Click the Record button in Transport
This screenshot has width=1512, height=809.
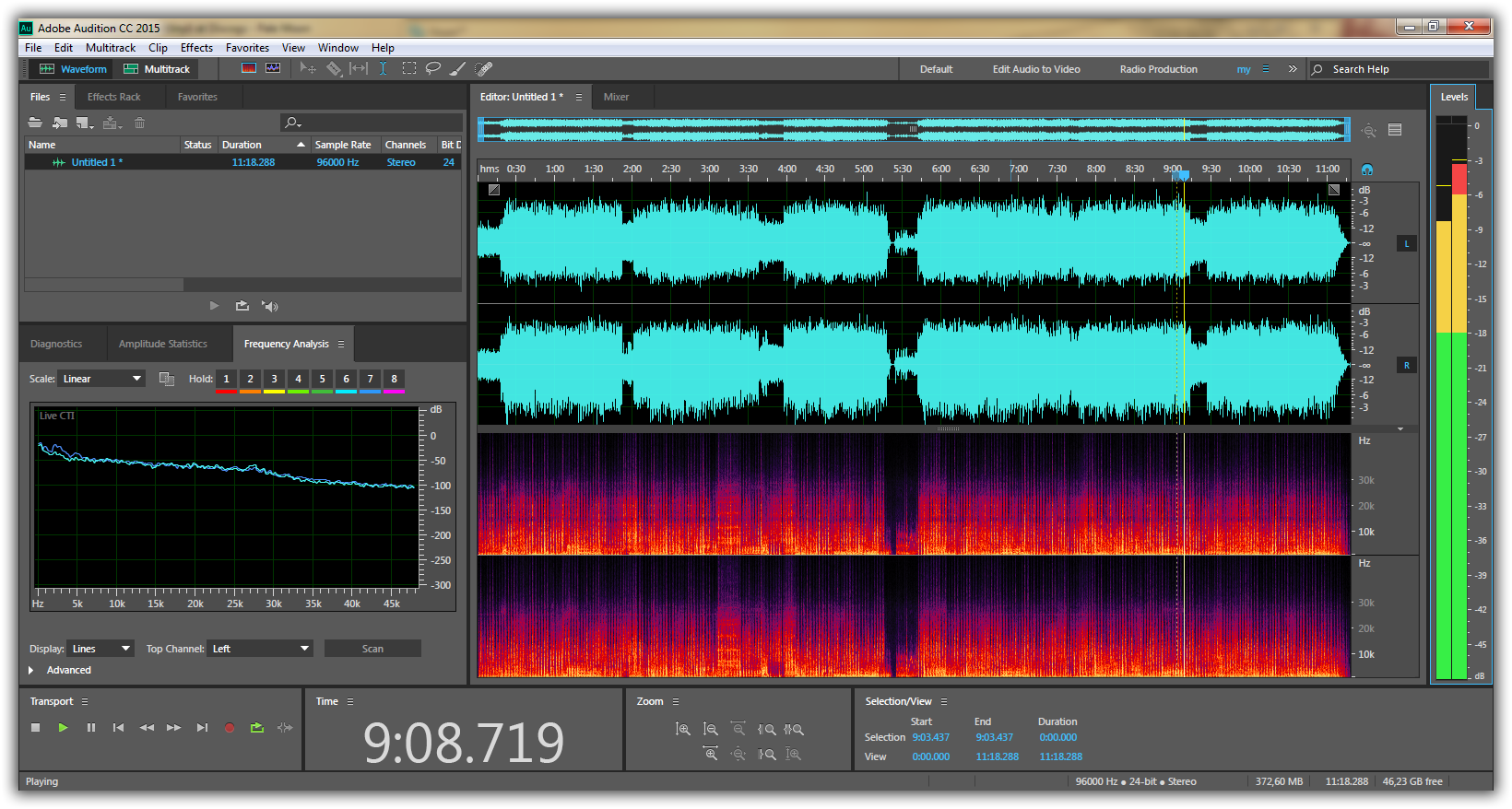230,728
